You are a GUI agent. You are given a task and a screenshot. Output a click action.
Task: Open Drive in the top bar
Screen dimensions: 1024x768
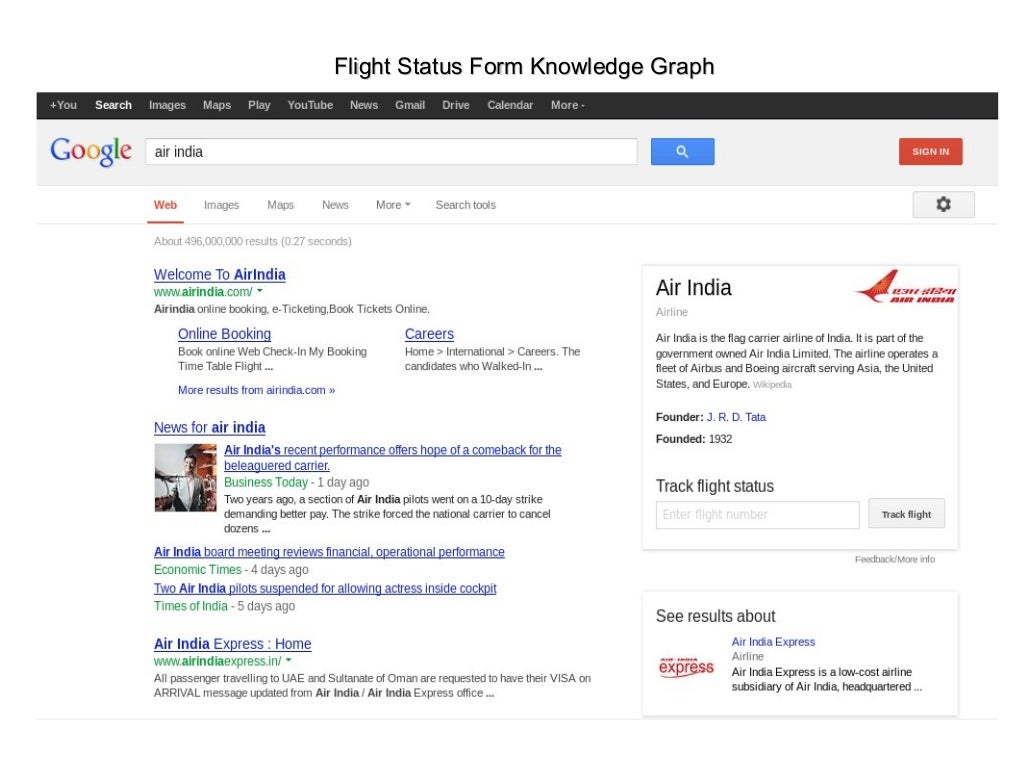tap(456, 105)
